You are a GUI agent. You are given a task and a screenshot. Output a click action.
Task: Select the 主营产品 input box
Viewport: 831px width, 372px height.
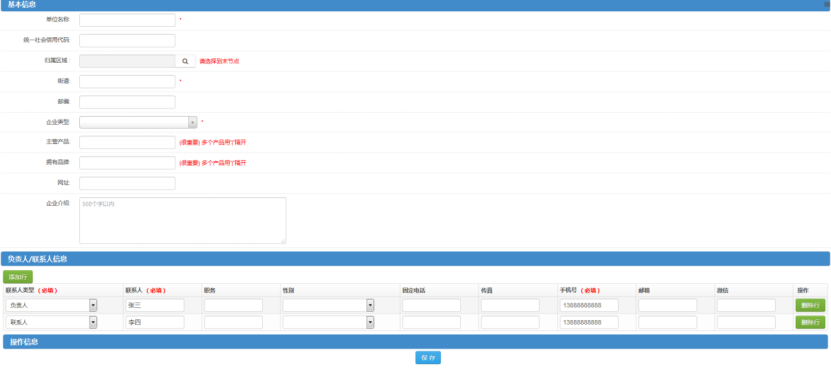(127, 143)
